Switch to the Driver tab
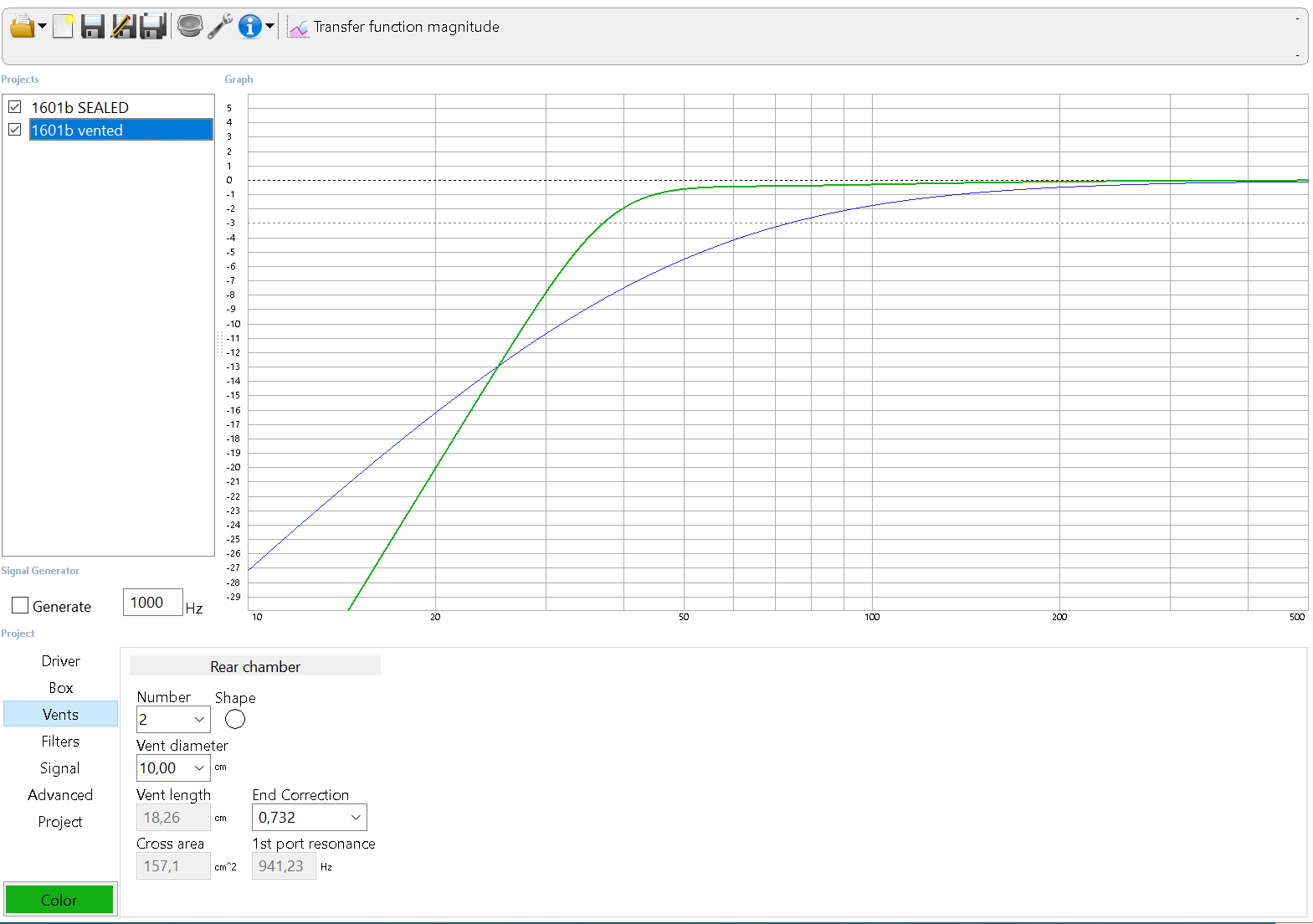This screenshot has width=1313, height=924. (60, 661)
